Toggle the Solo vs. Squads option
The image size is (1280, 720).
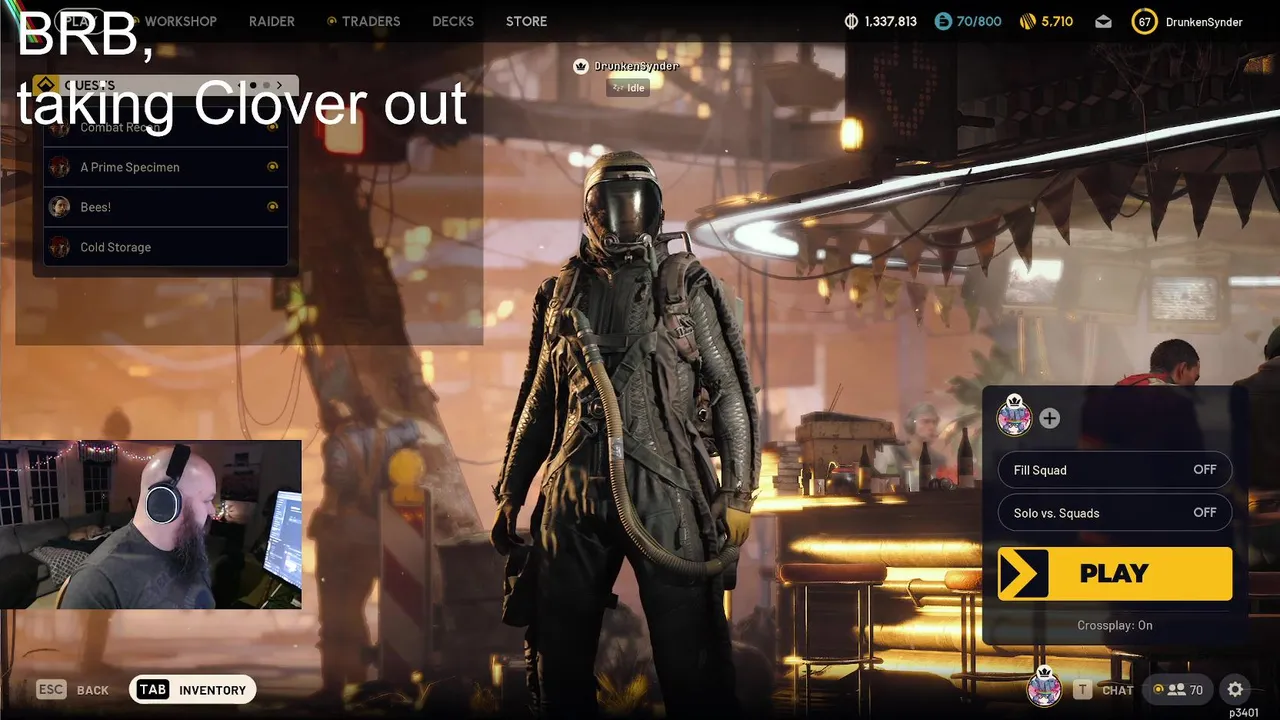(1115, 513)
